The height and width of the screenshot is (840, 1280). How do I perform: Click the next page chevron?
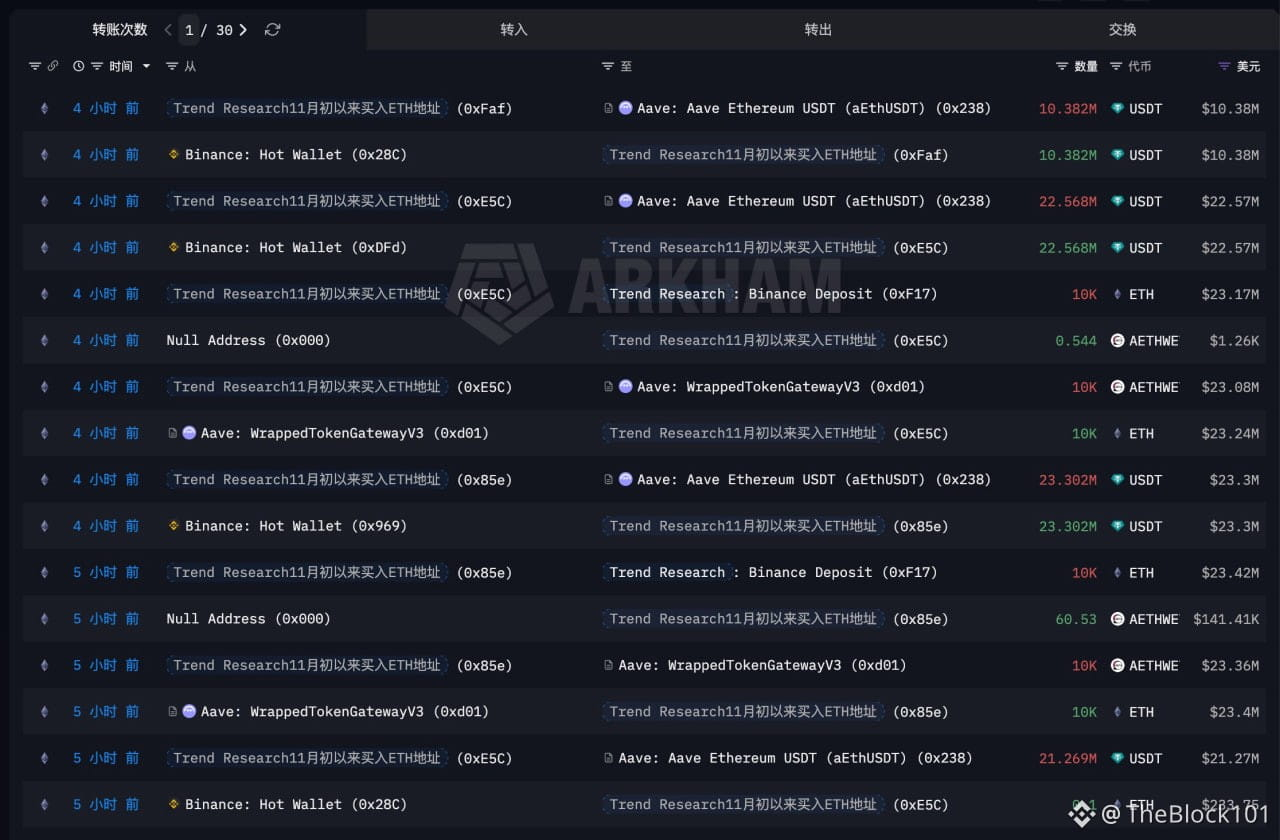245,29
